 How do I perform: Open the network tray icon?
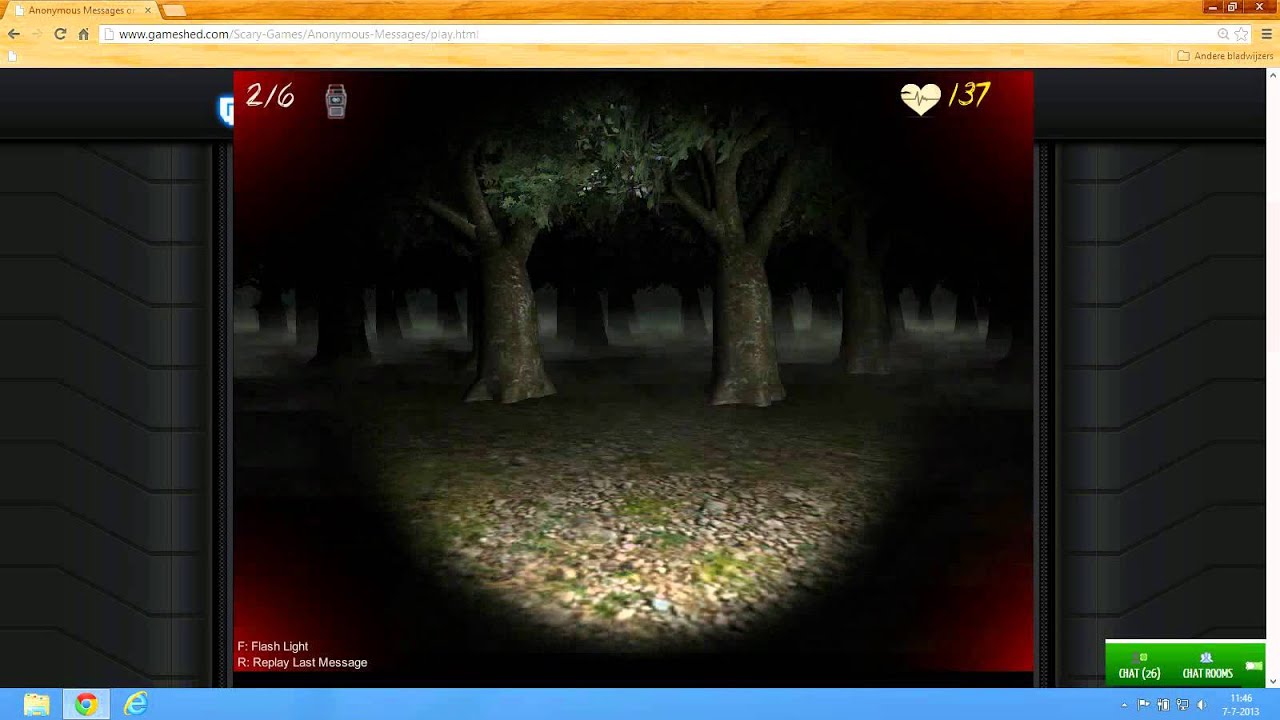pyautogui.click(x=1182, y=705)
